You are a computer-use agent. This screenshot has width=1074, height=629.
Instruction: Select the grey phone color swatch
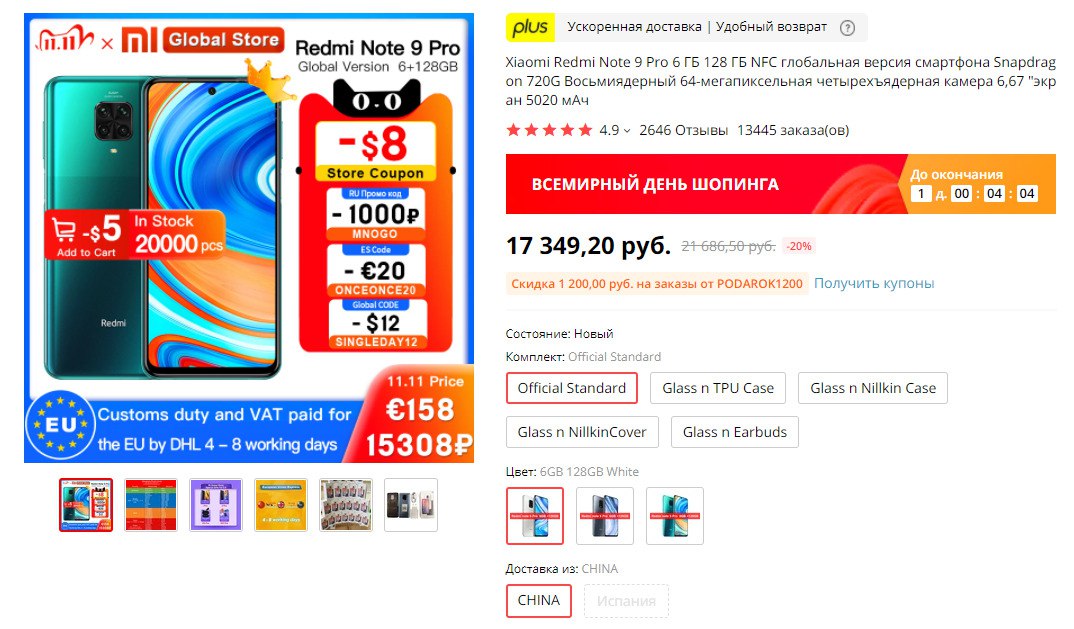(x=605, y=516)
